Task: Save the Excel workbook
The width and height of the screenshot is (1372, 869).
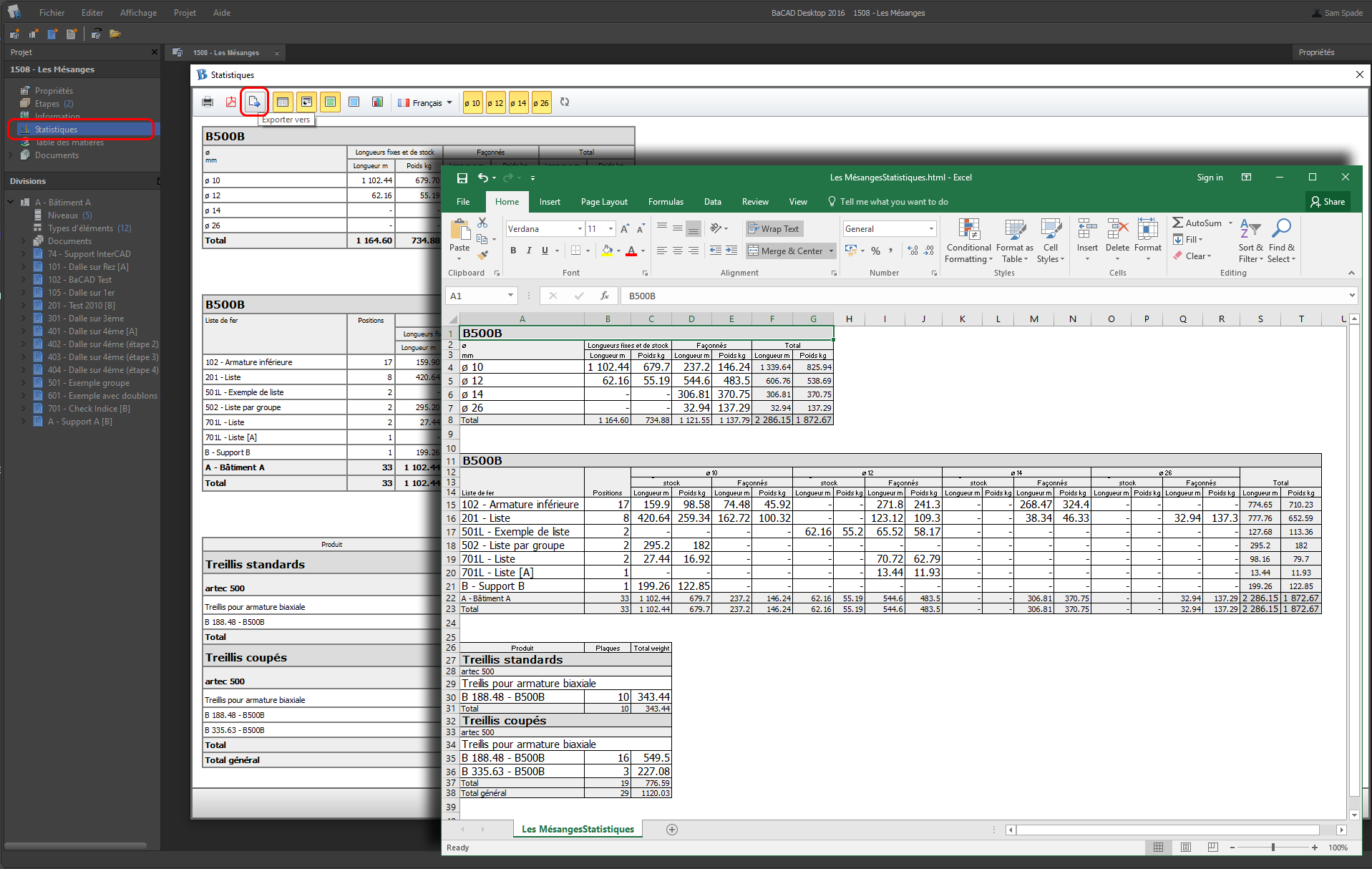Action: tap(462, 178)
